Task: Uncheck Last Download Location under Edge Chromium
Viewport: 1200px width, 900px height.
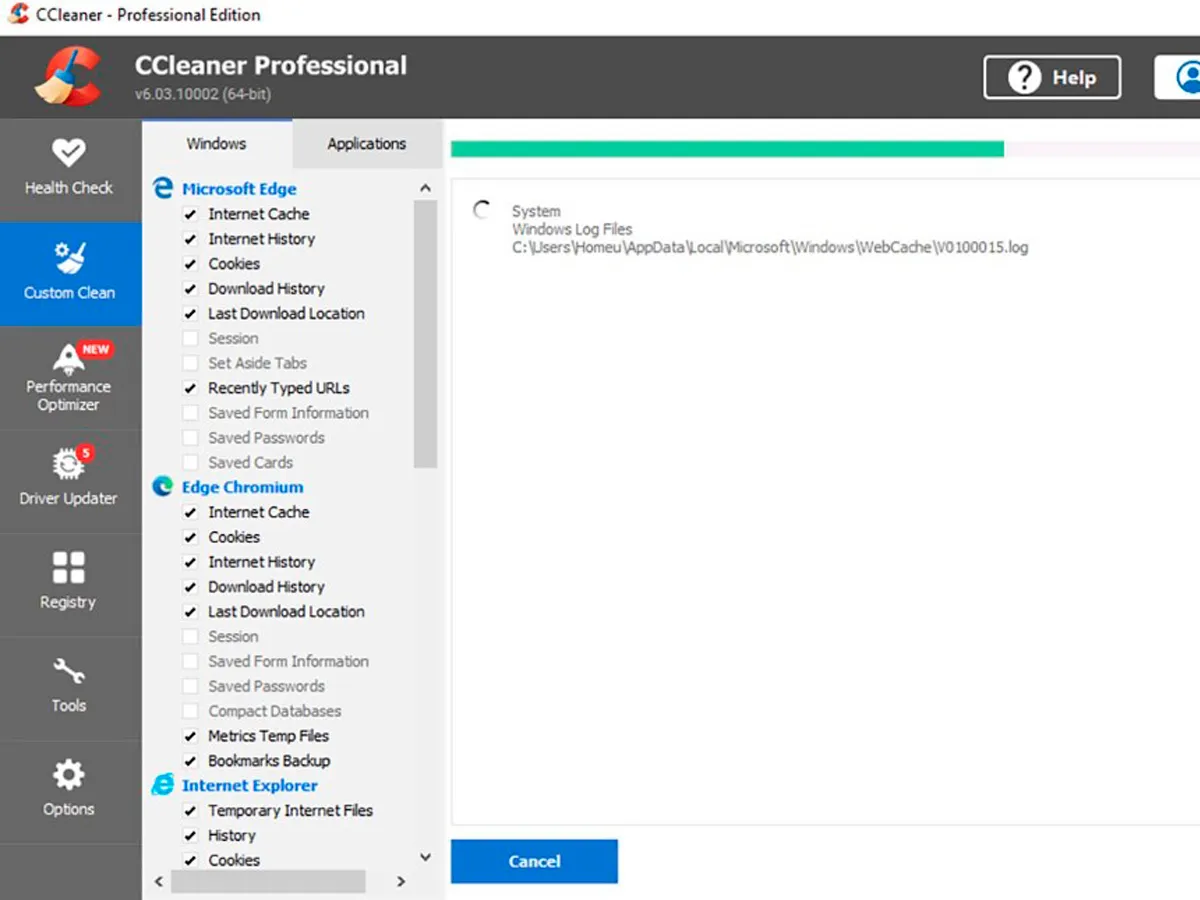Action: (190, 612)
